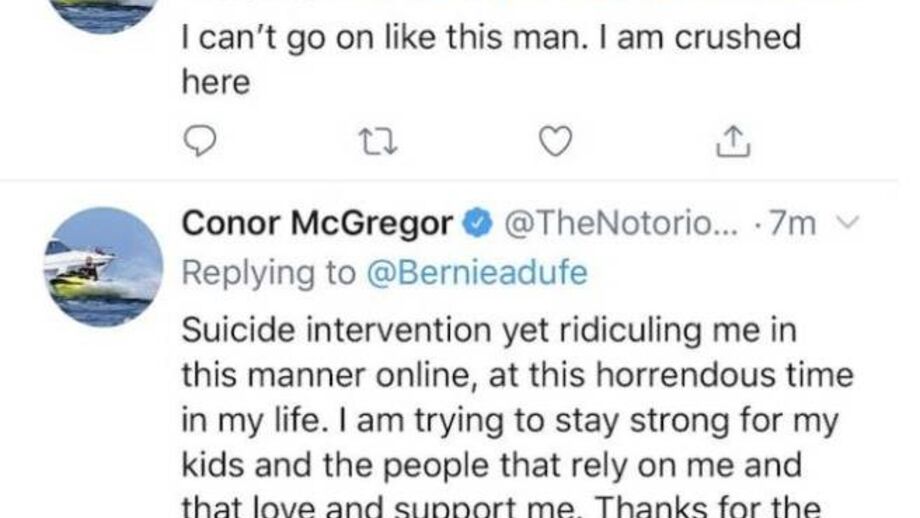Open Conor McGregor's jet ski profile picture
Viewport: 920px width, 518px height.
tap(104, 268)
